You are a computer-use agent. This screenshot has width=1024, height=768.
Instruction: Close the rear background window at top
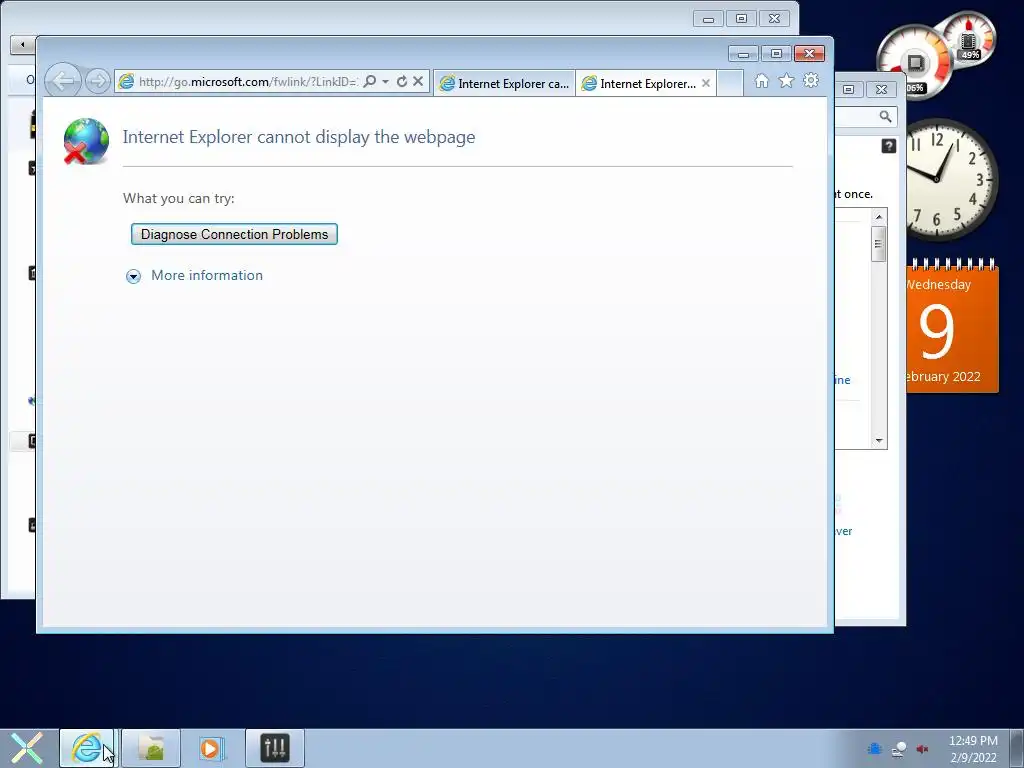(775, 19)
